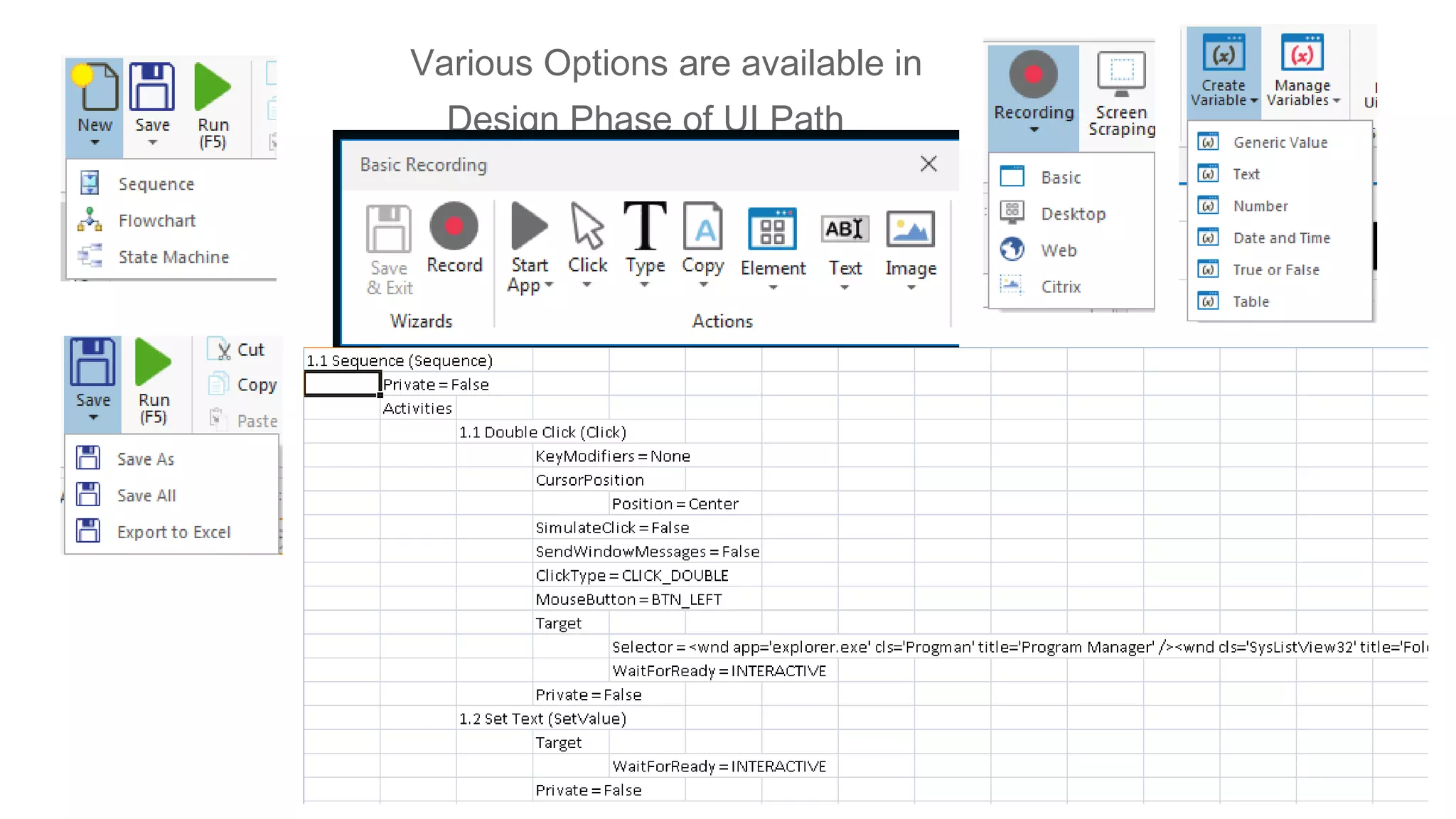This screenshot has height=819, width=1456.
Task: Click cell 'SimulateClick = False'
Action: (x=611, y=528)
